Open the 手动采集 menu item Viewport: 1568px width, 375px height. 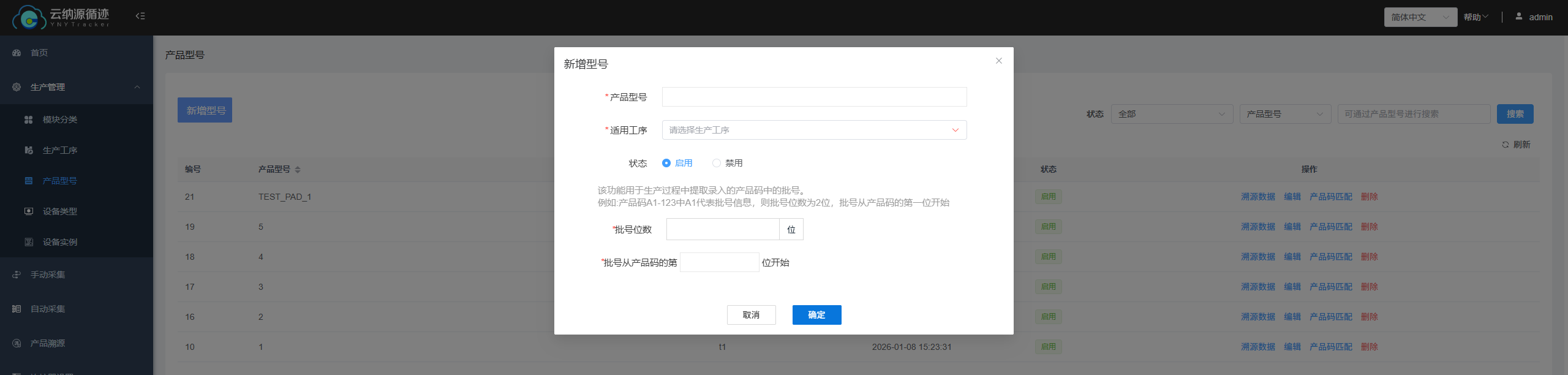tap(48, 275)
